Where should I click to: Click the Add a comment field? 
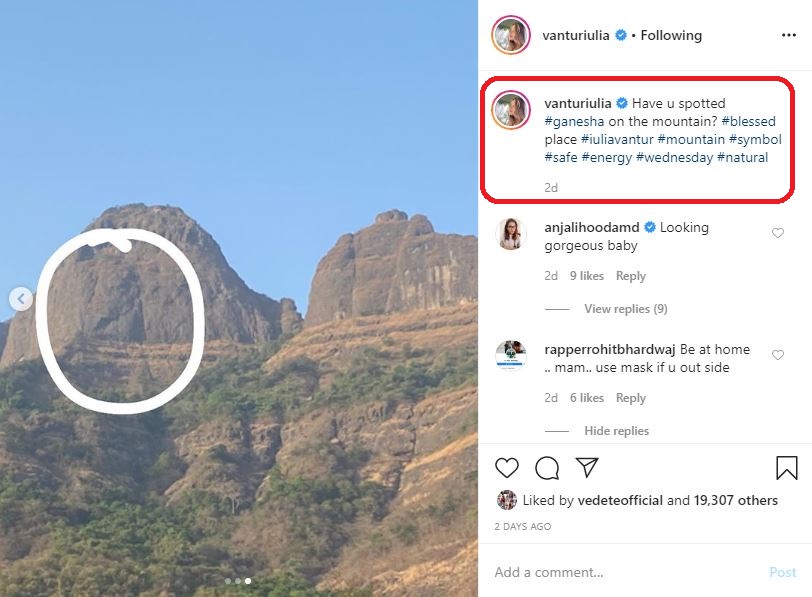[x=620, y=573]
